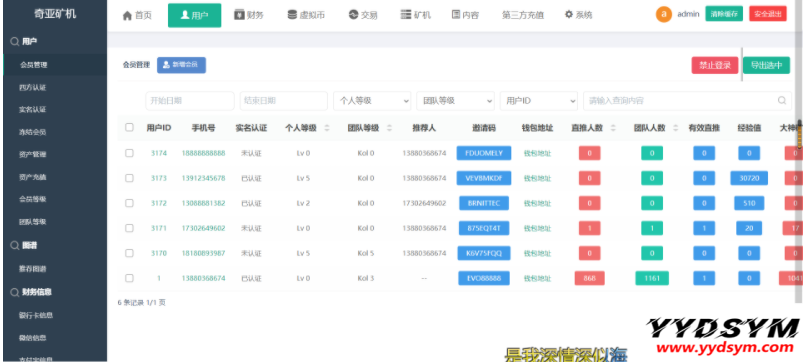811x362 pixels.
Task: Click the home icon for 首页
Action: pos(127,16)
